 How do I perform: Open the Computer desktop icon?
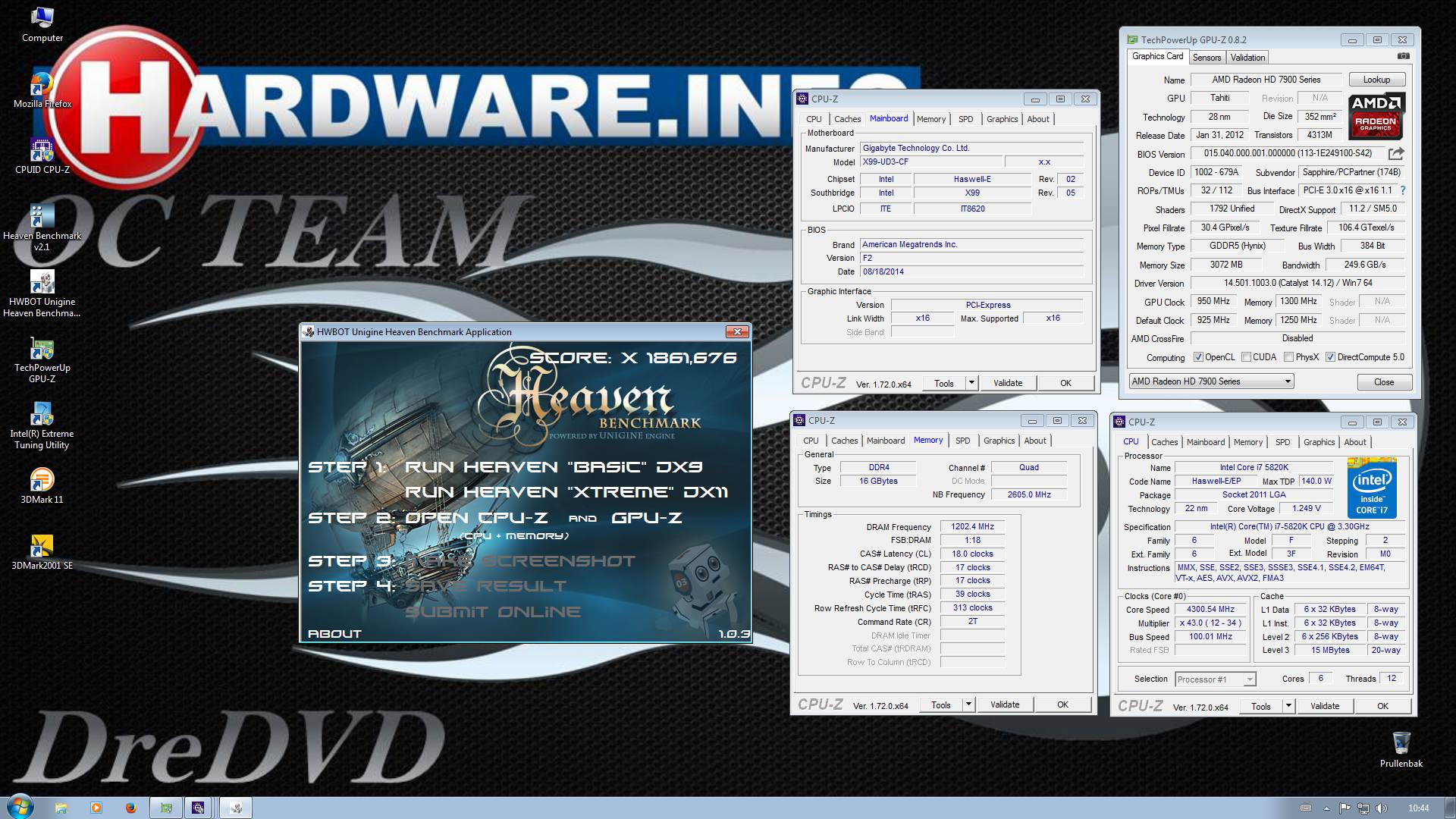coord(42,24)
